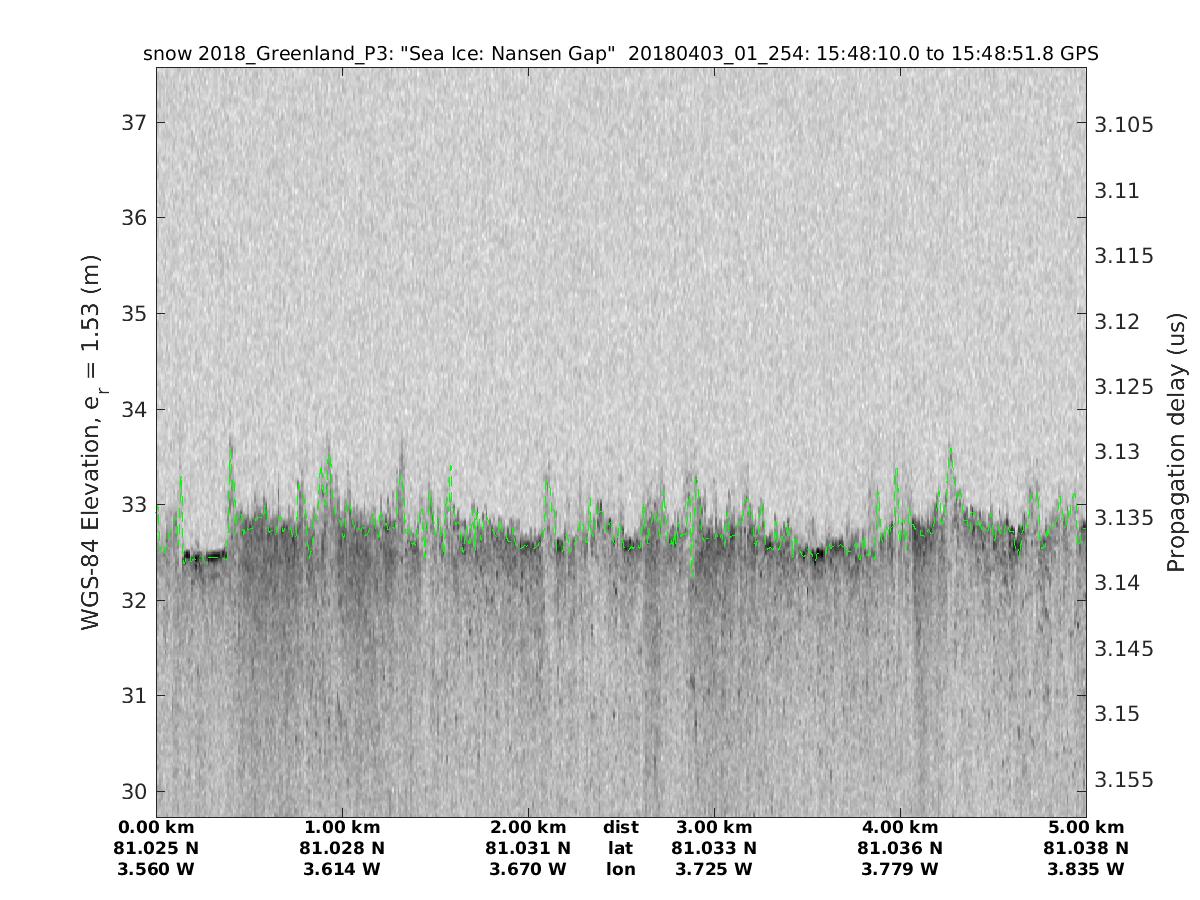Click the 'lat' axis legend text
The width and height of the screenshot is (1200, 900).
(x=620, y=848)
